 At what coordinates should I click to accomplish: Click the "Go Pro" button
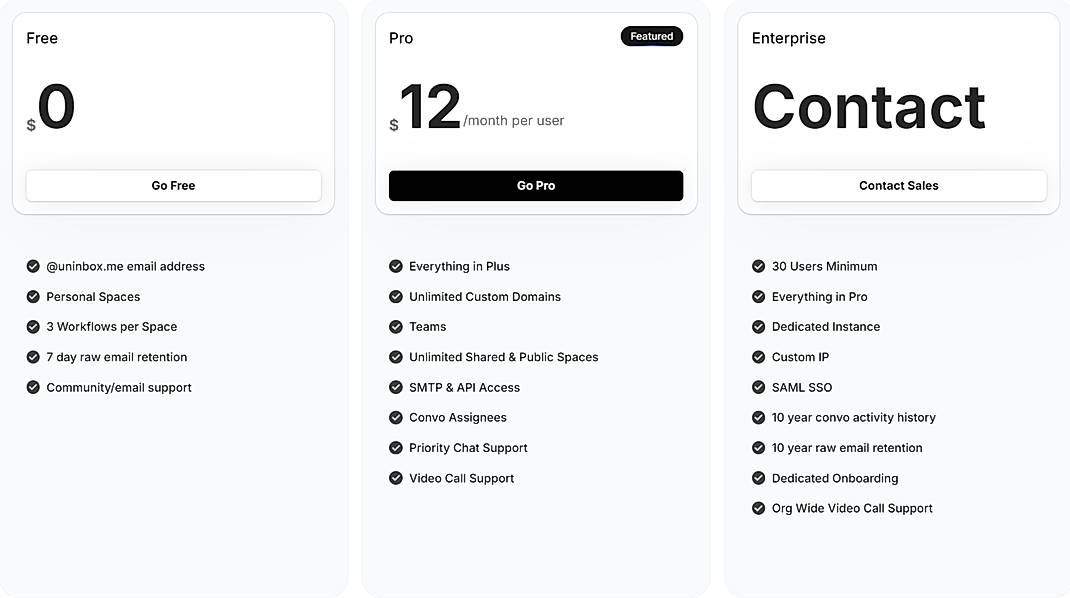pyautogui.click(x=536, y=185)
